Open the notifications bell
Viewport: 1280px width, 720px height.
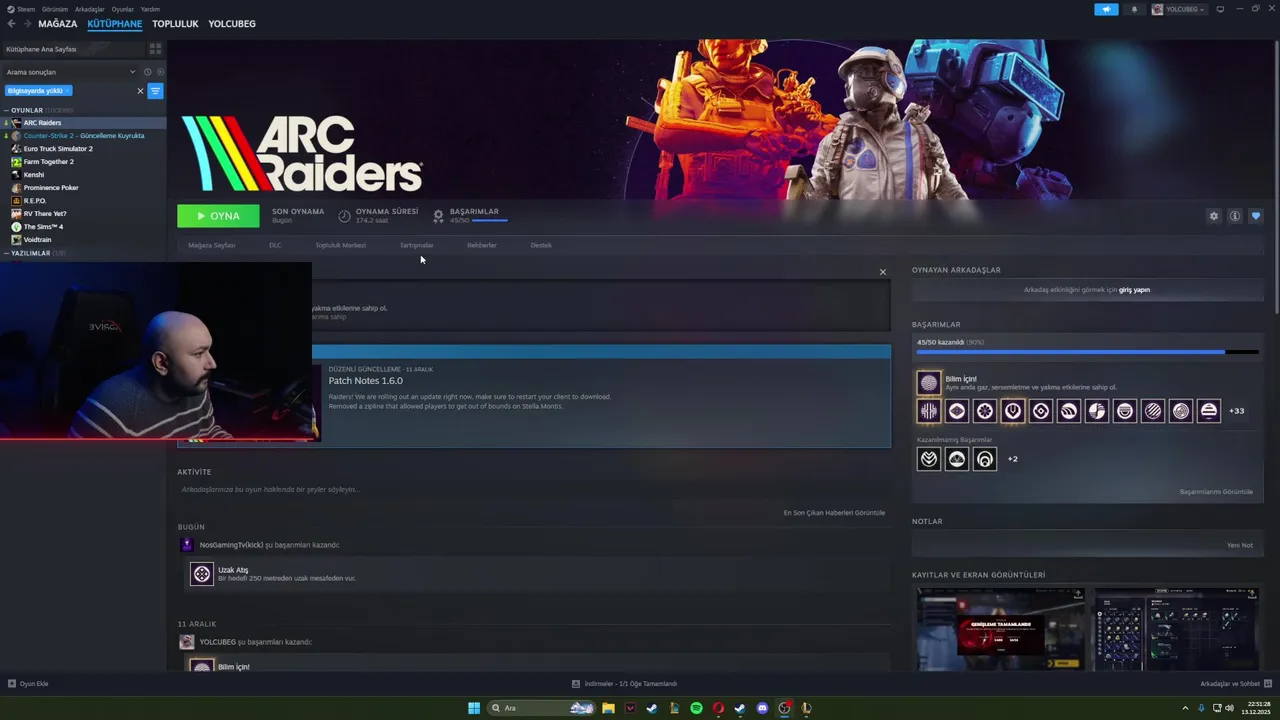tap(1134, 9)
